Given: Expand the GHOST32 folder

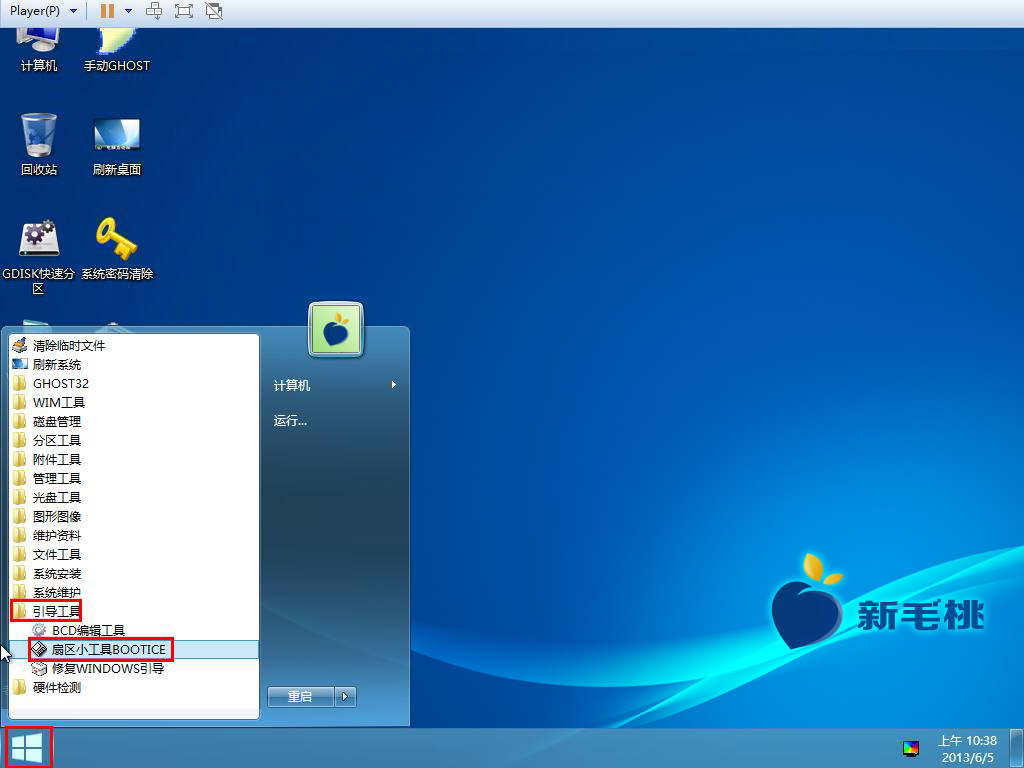Looking at the screenshot, I should (x=134, y=383).
